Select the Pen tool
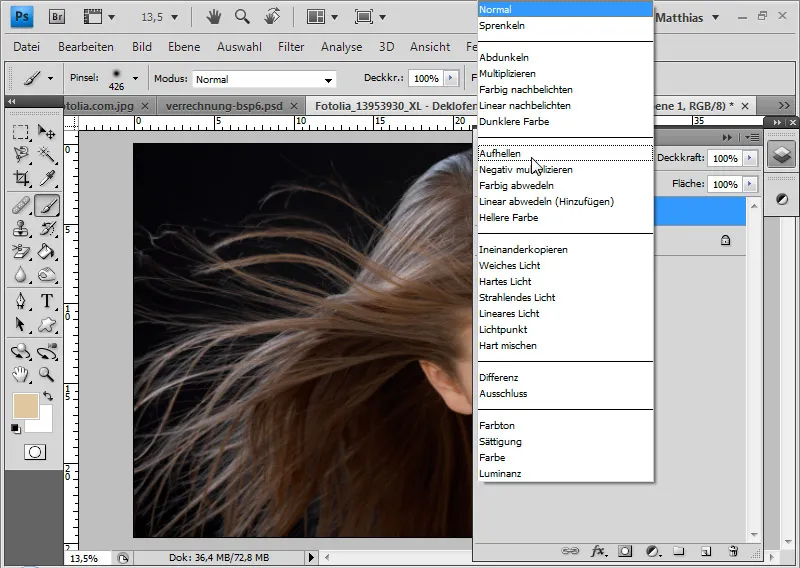The height and width of the screenshot is (568, 800). (20, 301)
